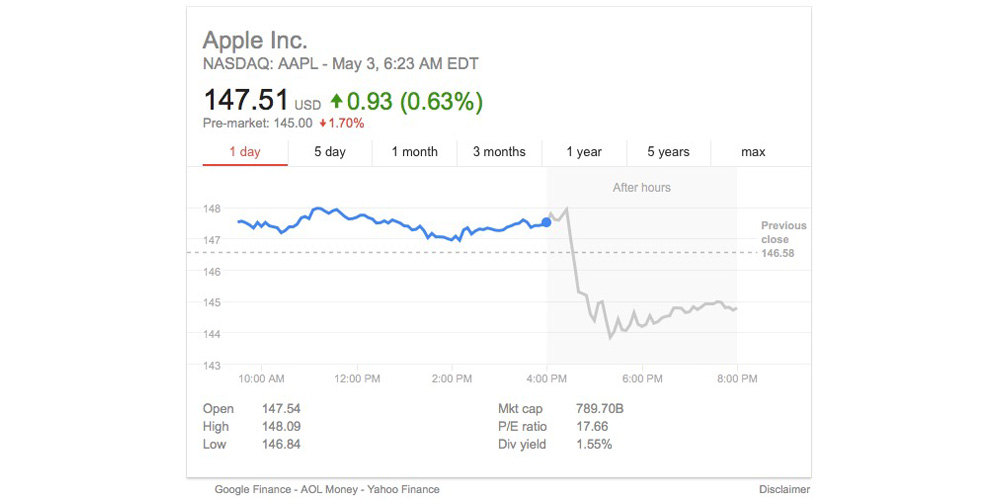This screenshot has width=1000, height=500.
Task: Click the Disclaimer link
Action: (784, 490)
